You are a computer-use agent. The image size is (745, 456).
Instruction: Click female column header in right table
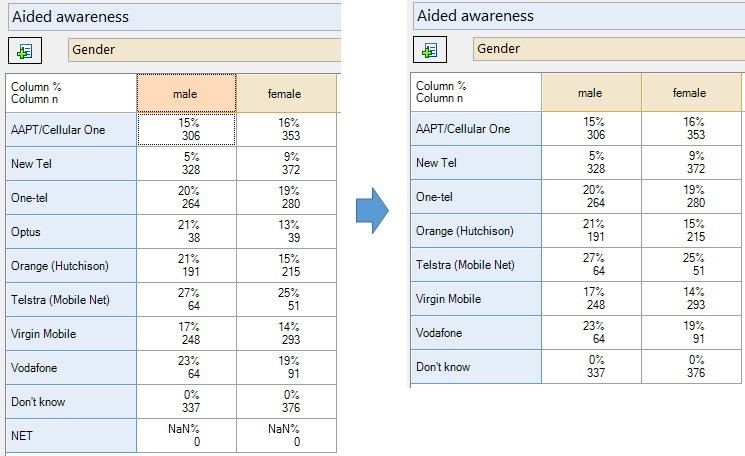coord(691,93)
